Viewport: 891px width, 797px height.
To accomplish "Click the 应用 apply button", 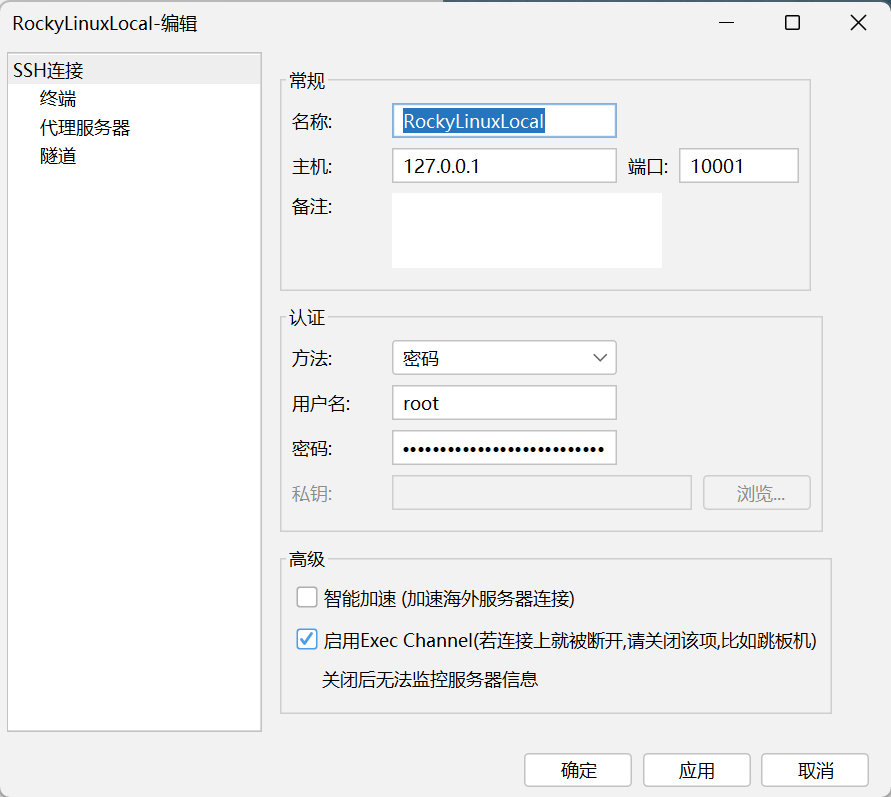I will click(697, 770).
